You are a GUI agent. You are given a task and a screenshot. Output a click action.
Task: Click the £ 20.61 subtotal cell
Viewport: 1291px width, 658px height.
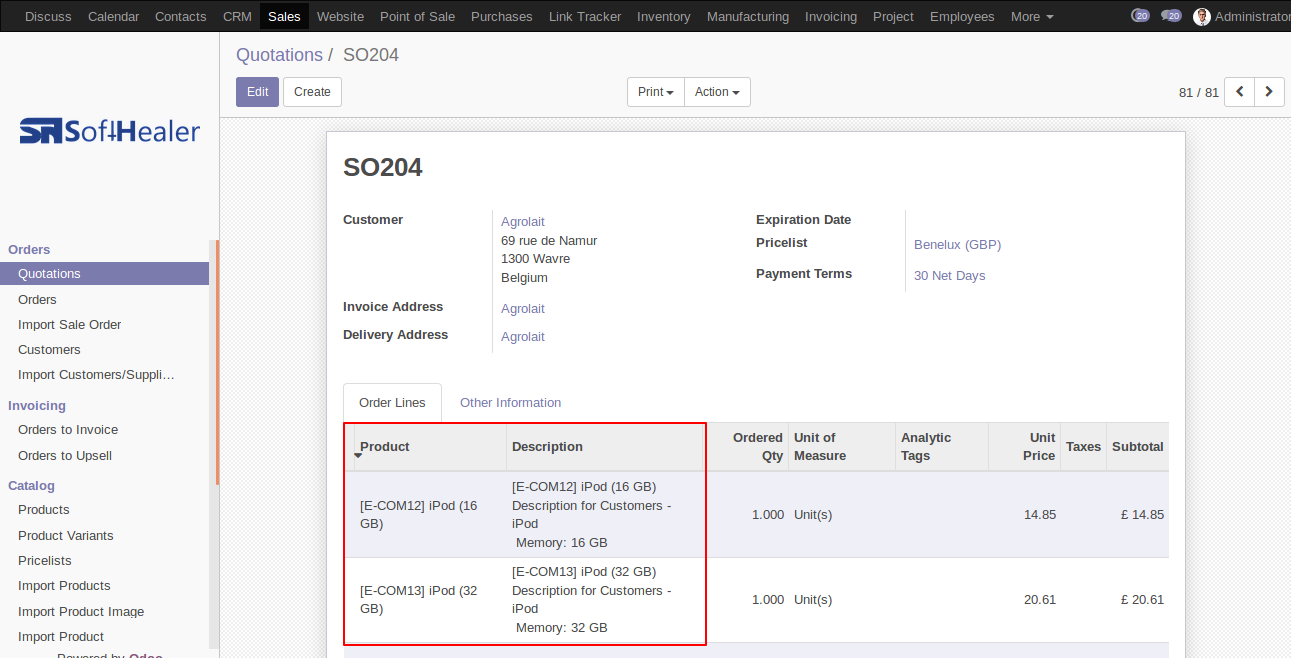pyautogui.click(x=1137, y=600)
